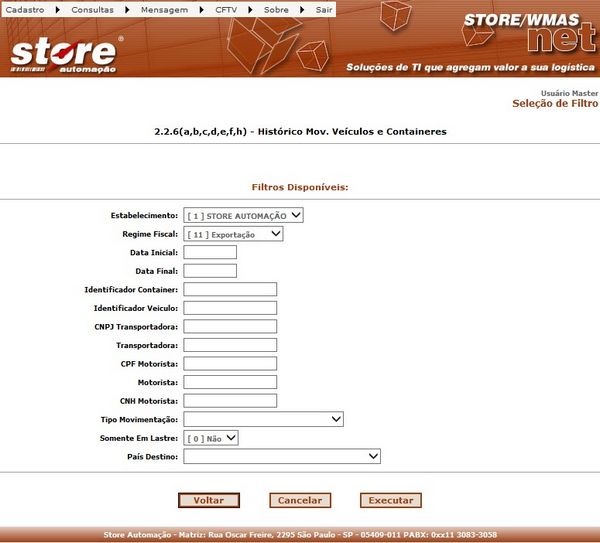This screenshot has height=543, width=600.
Task: Expand the Regime Fiscal dropdown
Action: coord(233,234)
